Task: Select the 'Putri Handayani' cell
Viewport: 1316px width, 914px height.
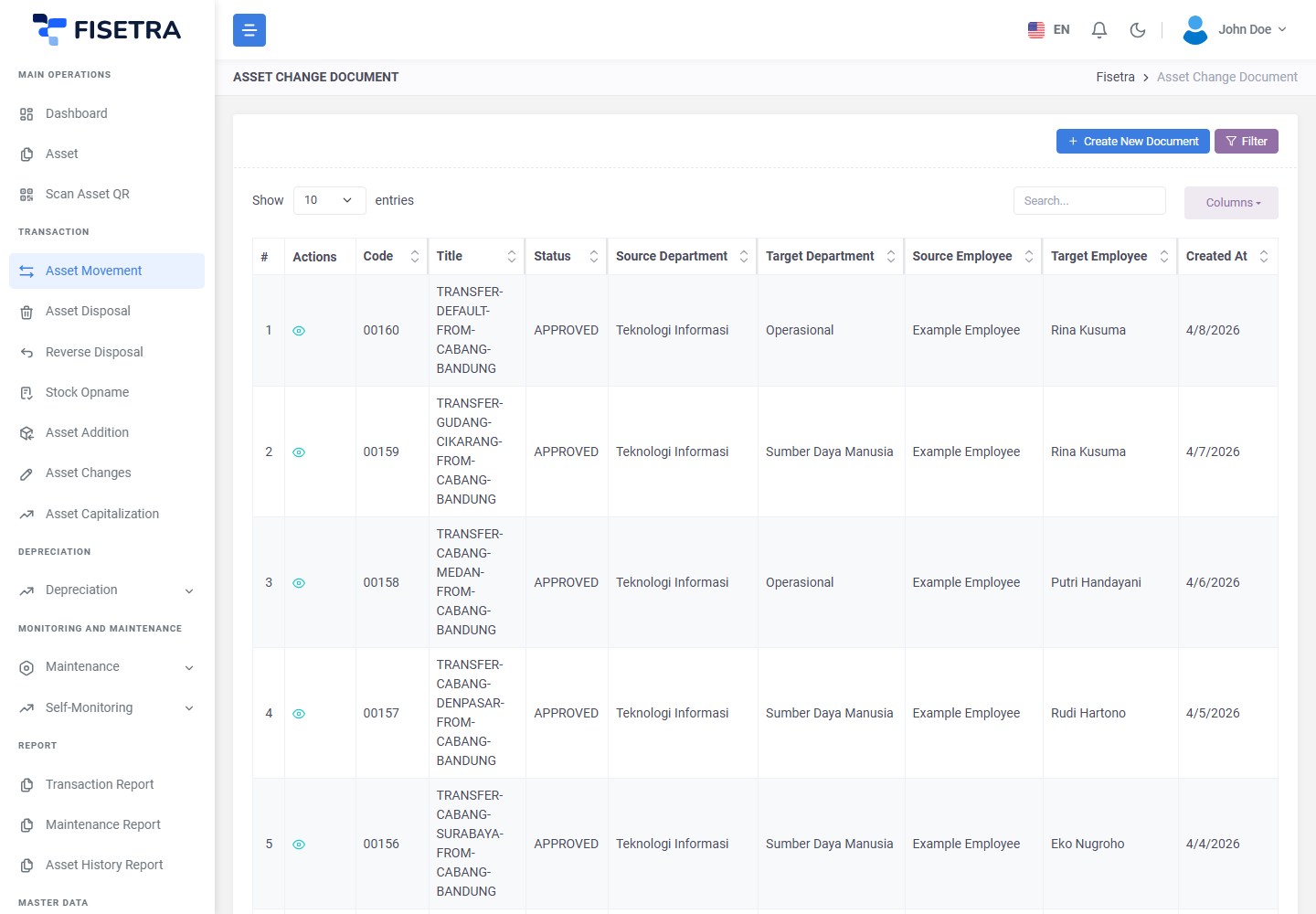Action: point(1110,582)
